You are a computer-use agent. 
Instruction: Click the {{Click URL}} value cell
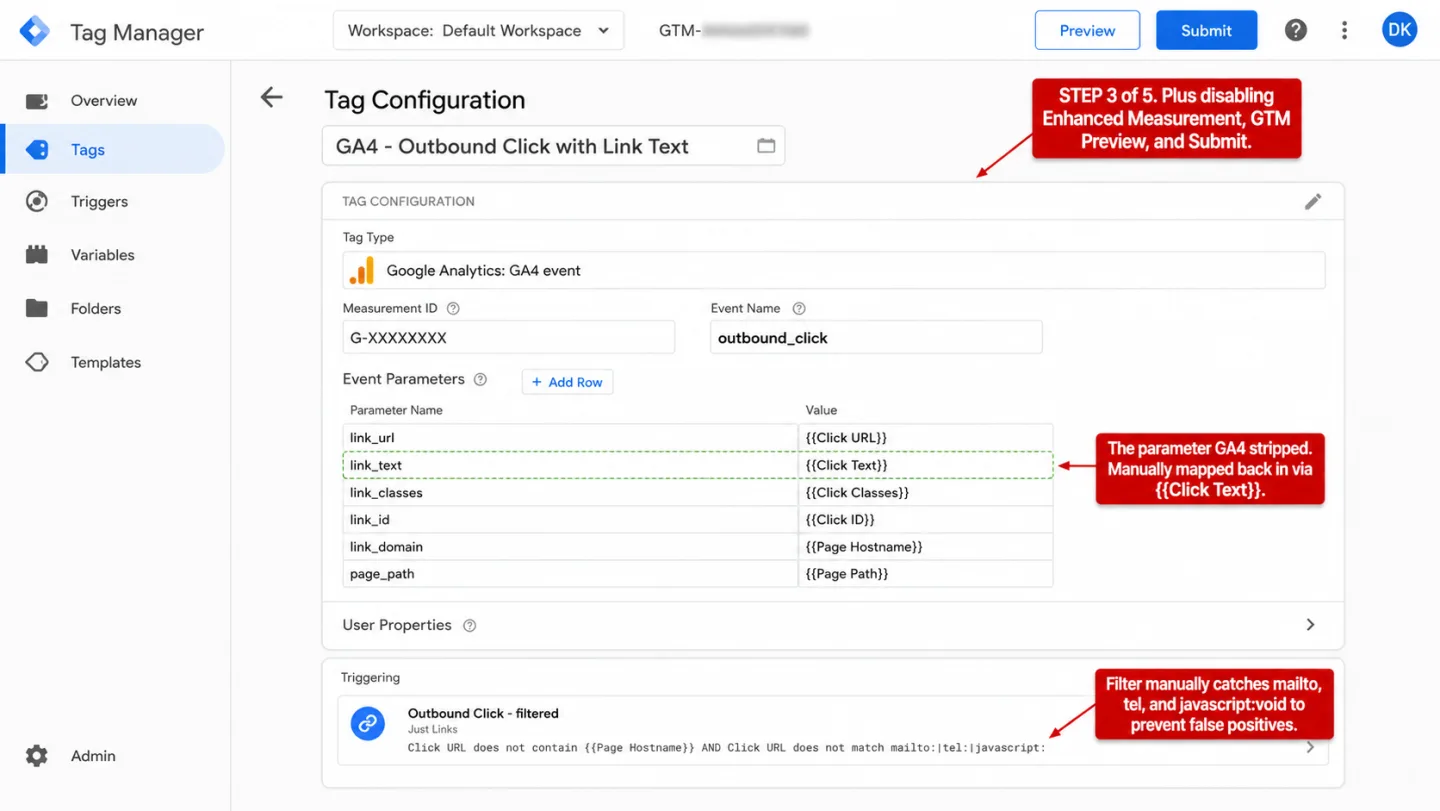click(x=926, y=438)
